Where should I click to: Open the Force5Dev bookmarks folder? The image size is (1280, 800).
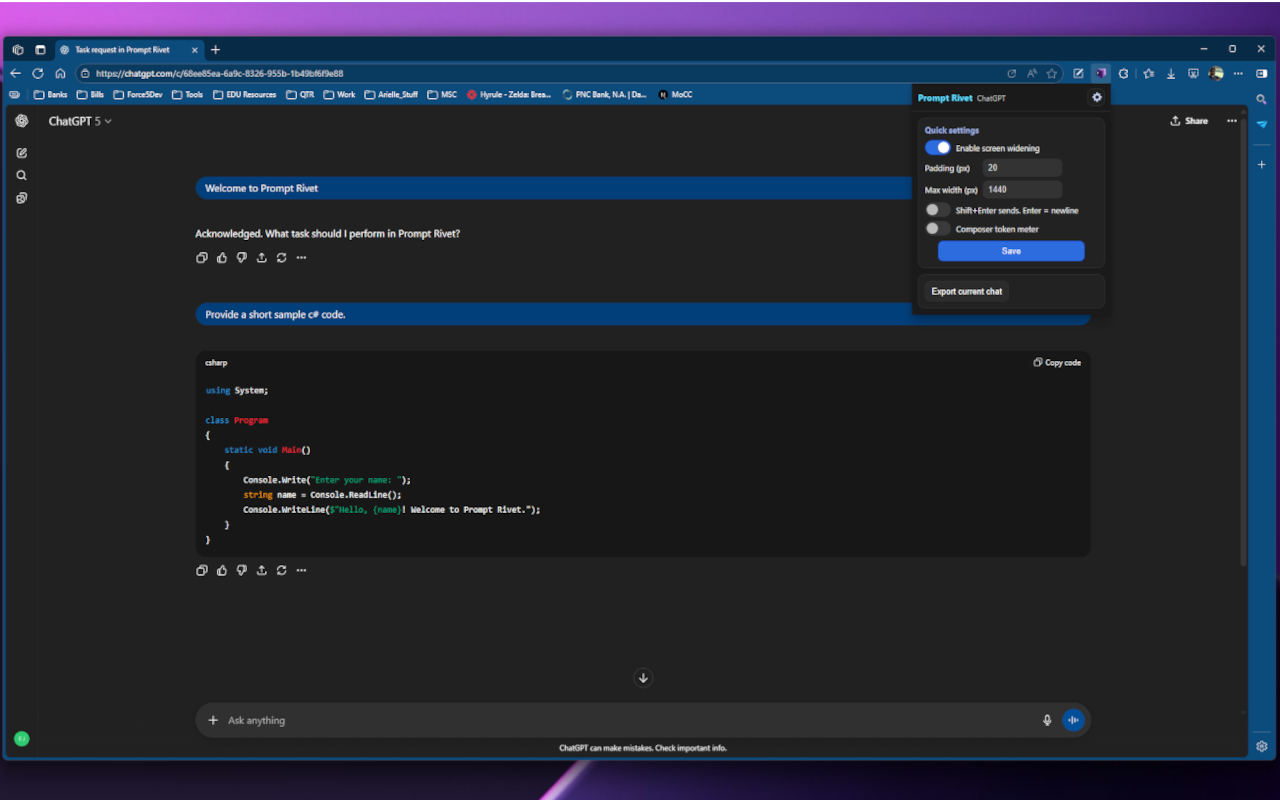pyautogui.click(x=138, y=95)
